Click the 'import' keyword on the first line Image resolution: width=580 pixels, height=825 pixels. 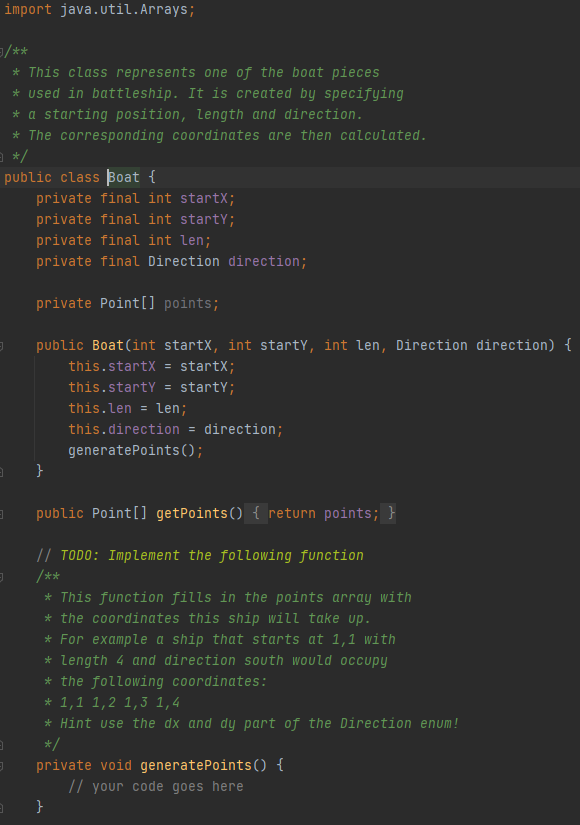pos(28,9)
